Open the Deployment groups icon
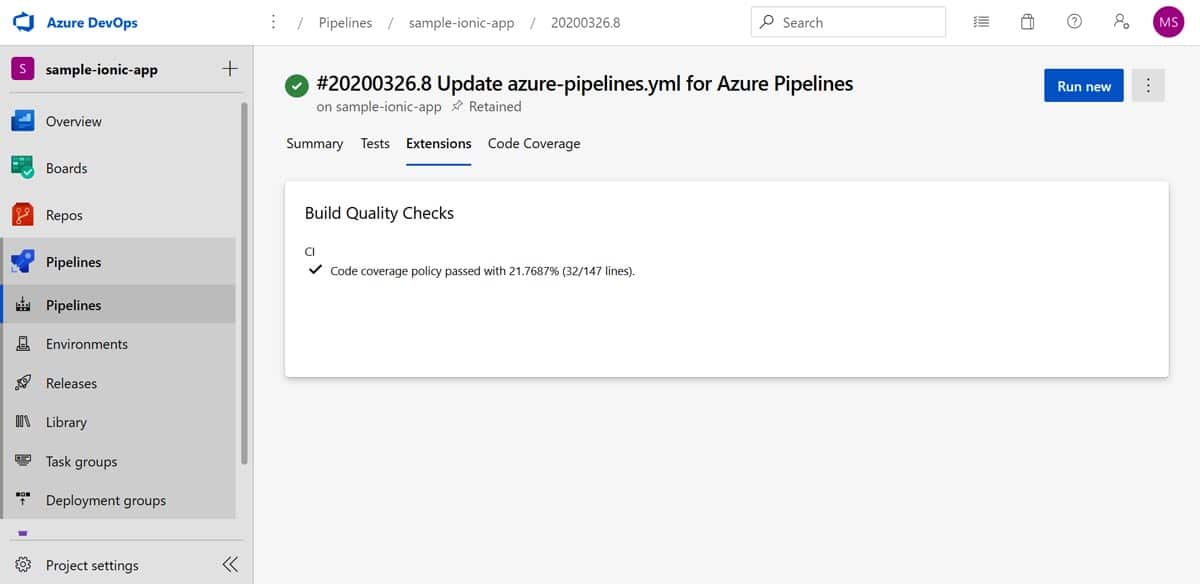The image size is (1200, 584). 23,500
